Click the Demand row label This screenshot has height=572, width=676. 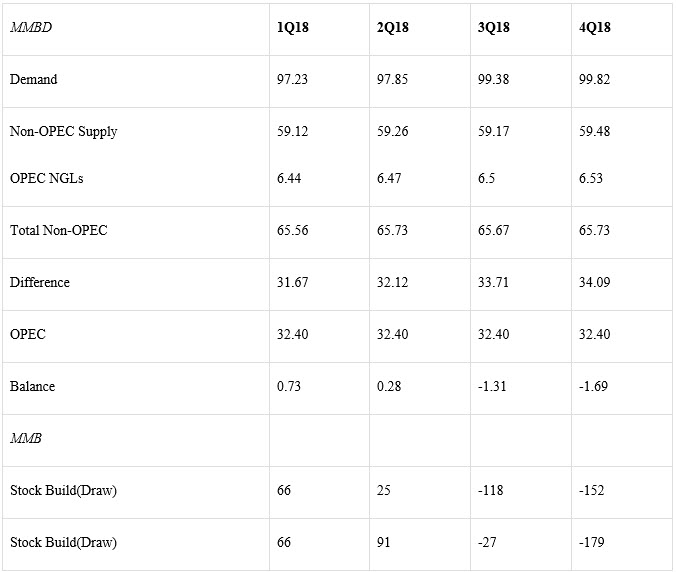(x=33, y=79)
